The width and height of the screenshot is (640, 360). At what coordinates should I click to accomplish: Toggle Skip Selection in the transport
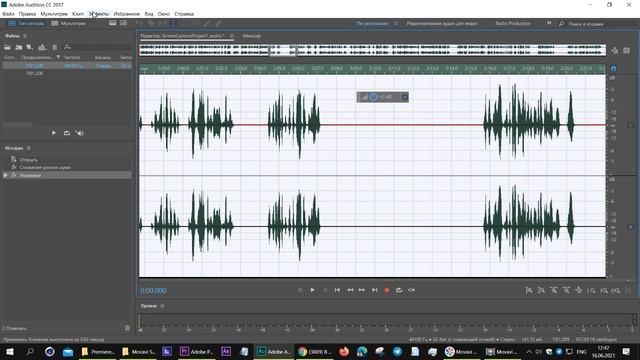(x=411, y=290)
